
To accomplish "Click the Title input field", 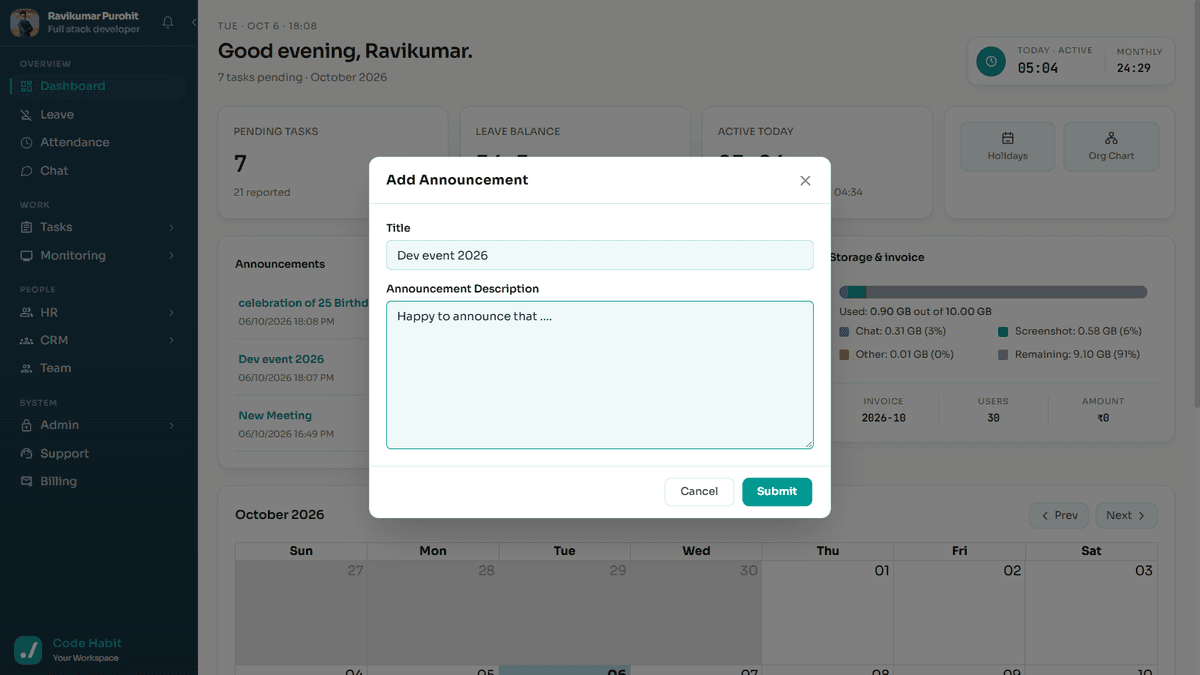I will [x=600, y=255].
